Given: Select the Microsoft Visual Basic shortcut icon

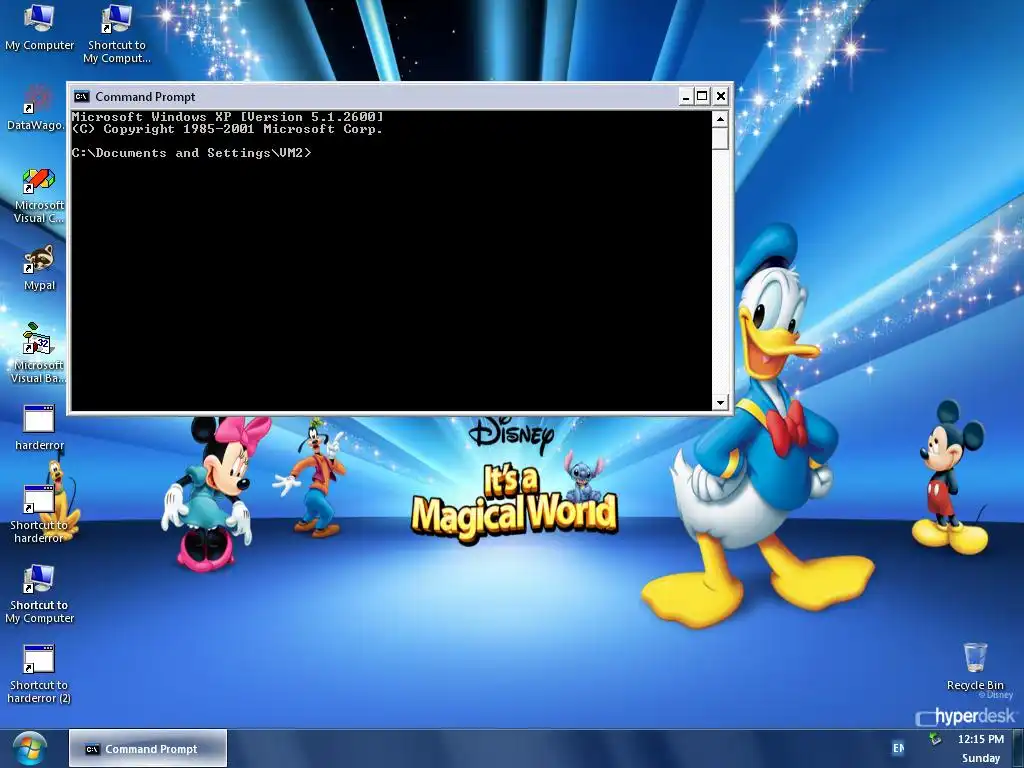Looking at the screenshot, I should click(38, 353).
